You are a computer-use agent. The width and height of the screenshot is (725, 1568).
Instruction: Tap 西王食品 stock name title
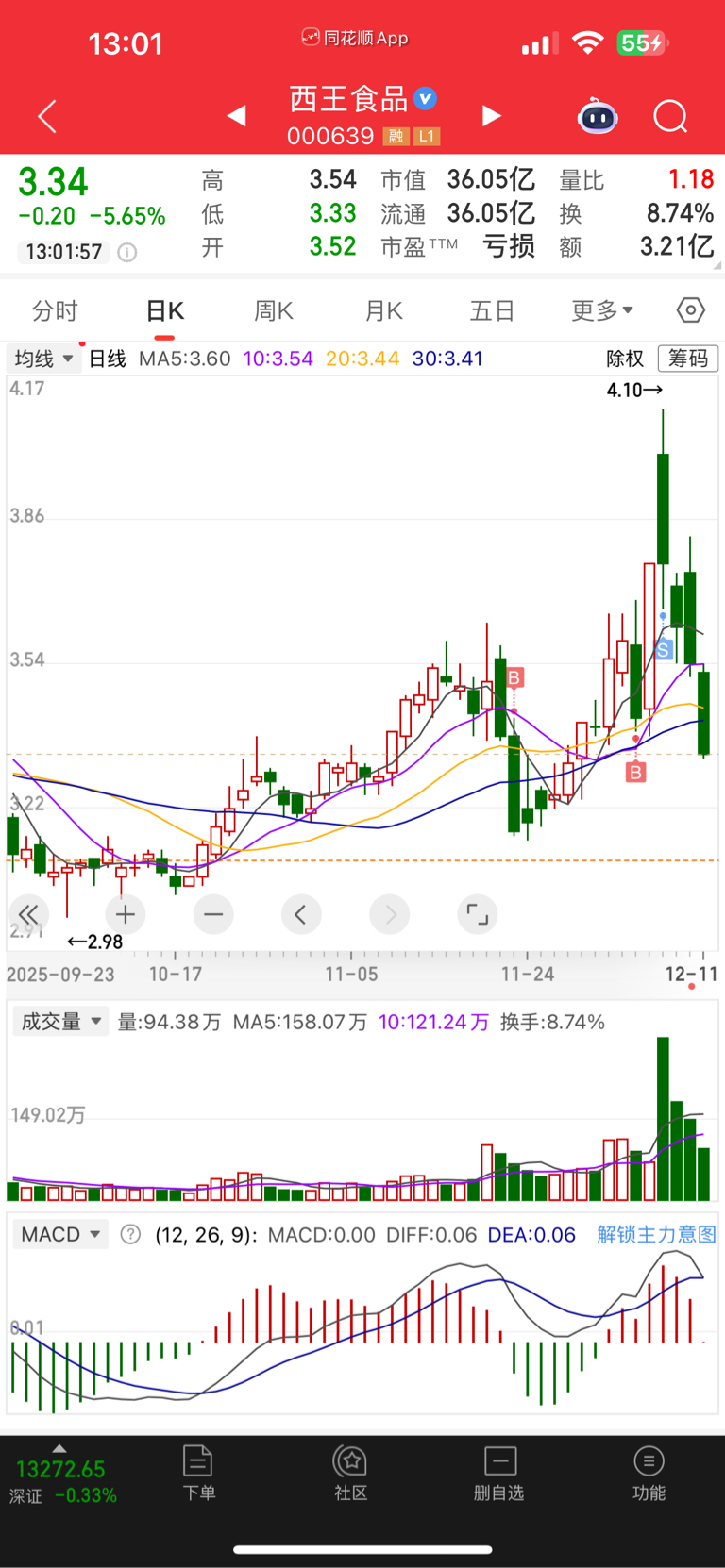coord(348,98)
